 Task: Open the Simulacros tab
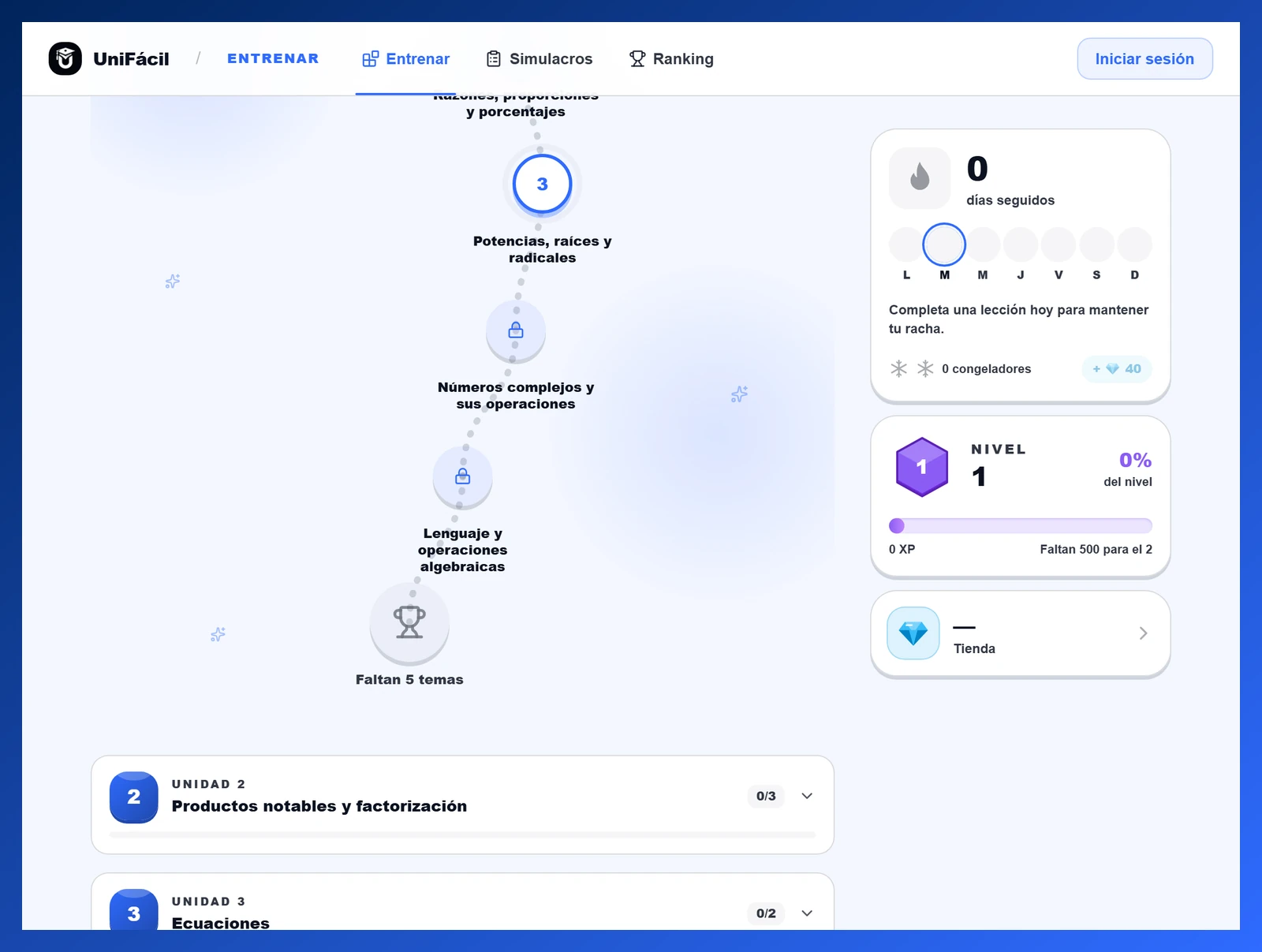point(539,59)
